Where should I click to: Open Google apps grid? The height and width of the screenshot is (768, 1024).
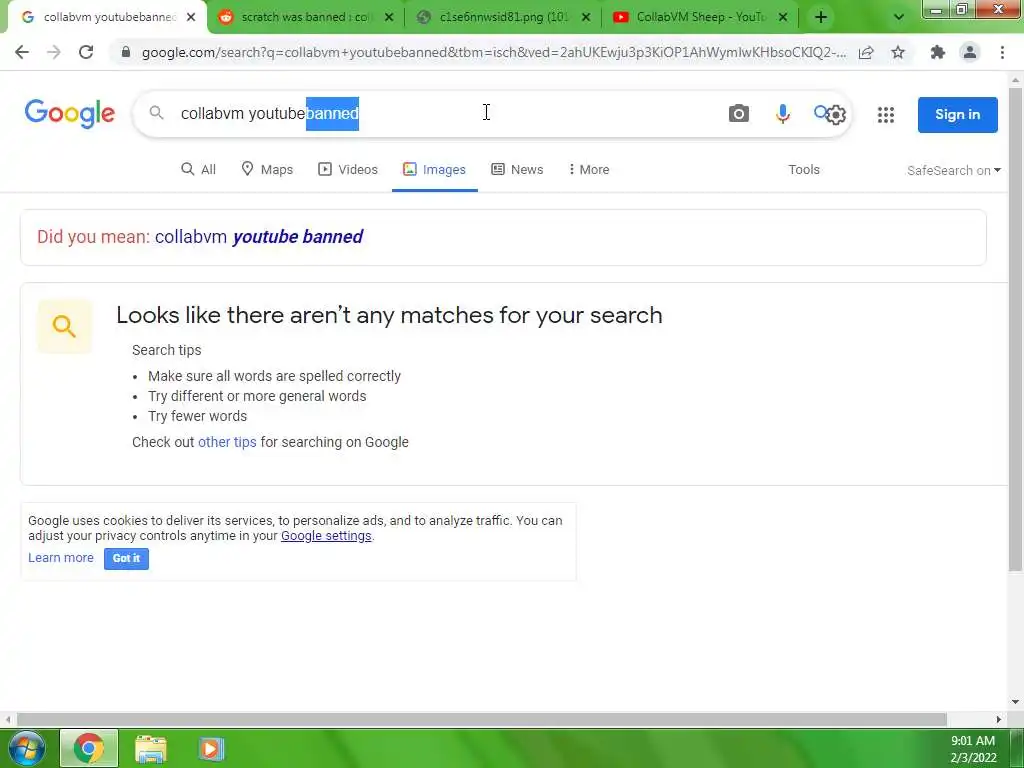886,115
